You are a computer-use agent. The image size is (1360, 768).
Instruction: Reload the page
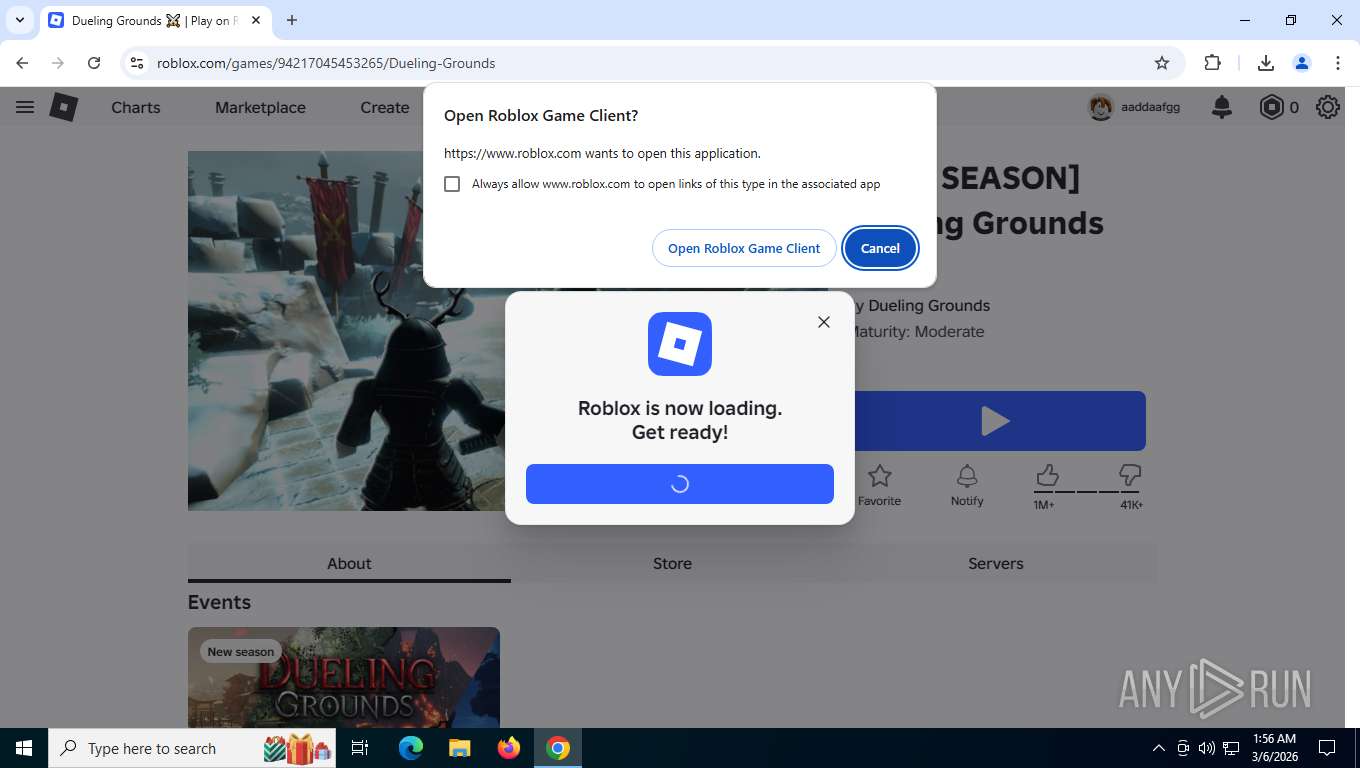(94, 63)
